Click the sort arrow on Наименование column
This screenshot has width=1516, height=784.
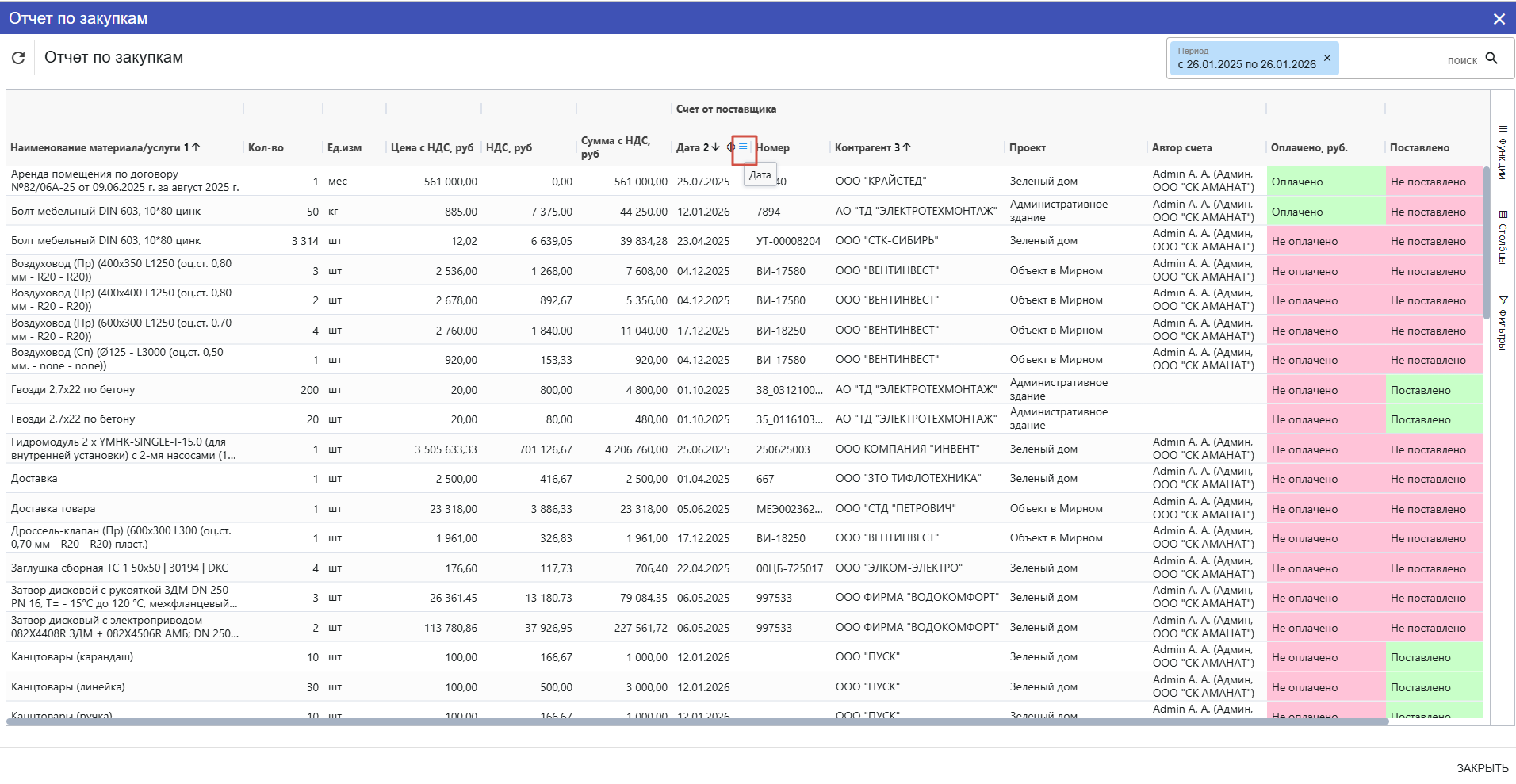[196, 147]
